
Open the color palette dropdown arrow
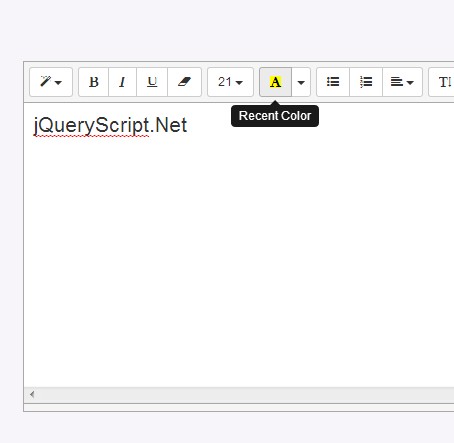(x=301, y=82)
